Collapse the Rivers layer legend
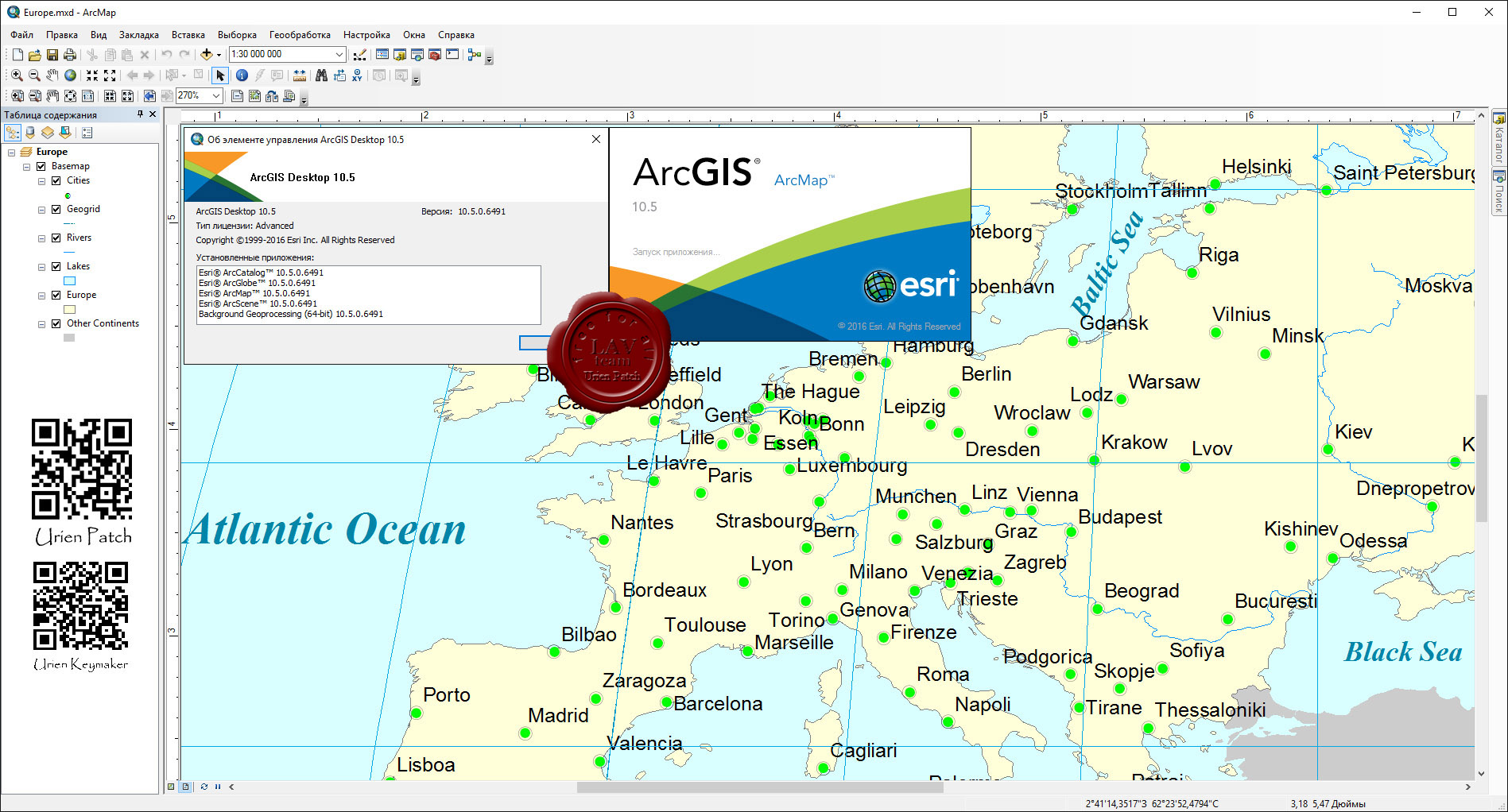 (x=41, y=238)
